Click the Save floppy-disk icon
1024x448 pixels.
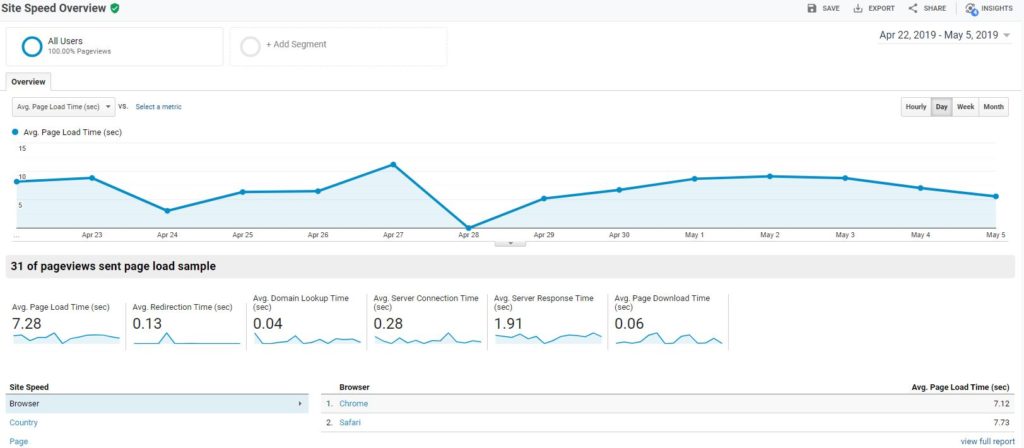[x=812, y=8]
